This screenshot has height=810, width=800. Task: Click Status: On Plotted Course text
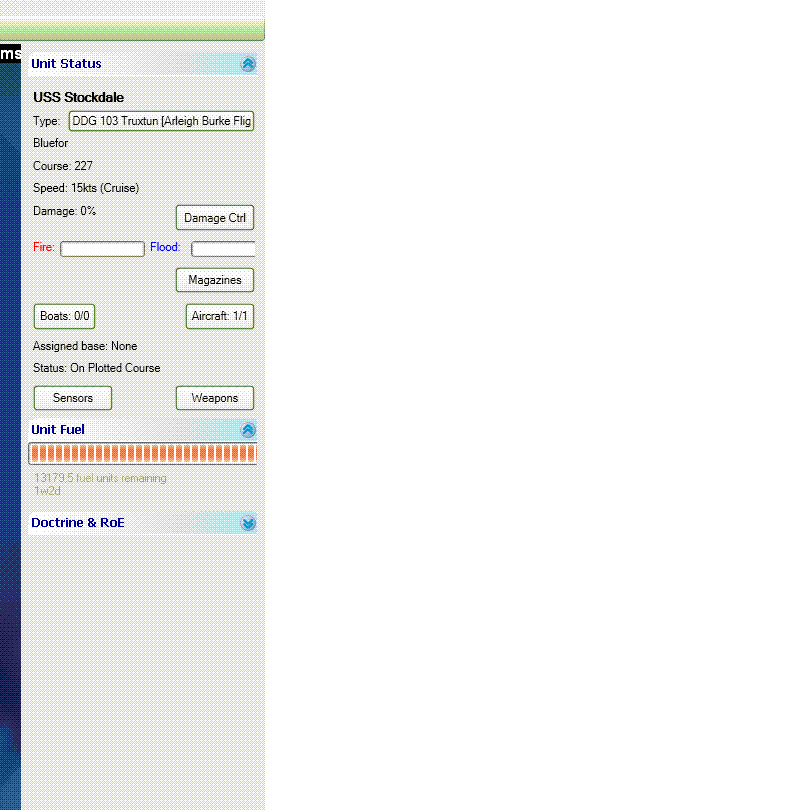(x=97, y=368)
